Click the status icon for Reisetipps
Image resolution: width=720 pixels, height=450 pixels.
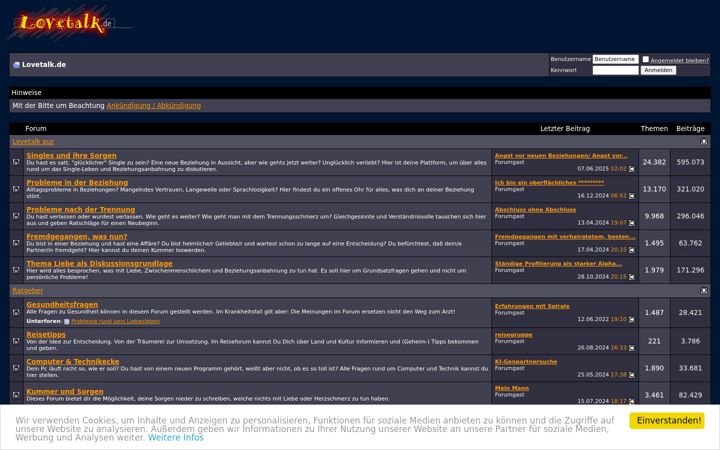click(16, 341)
